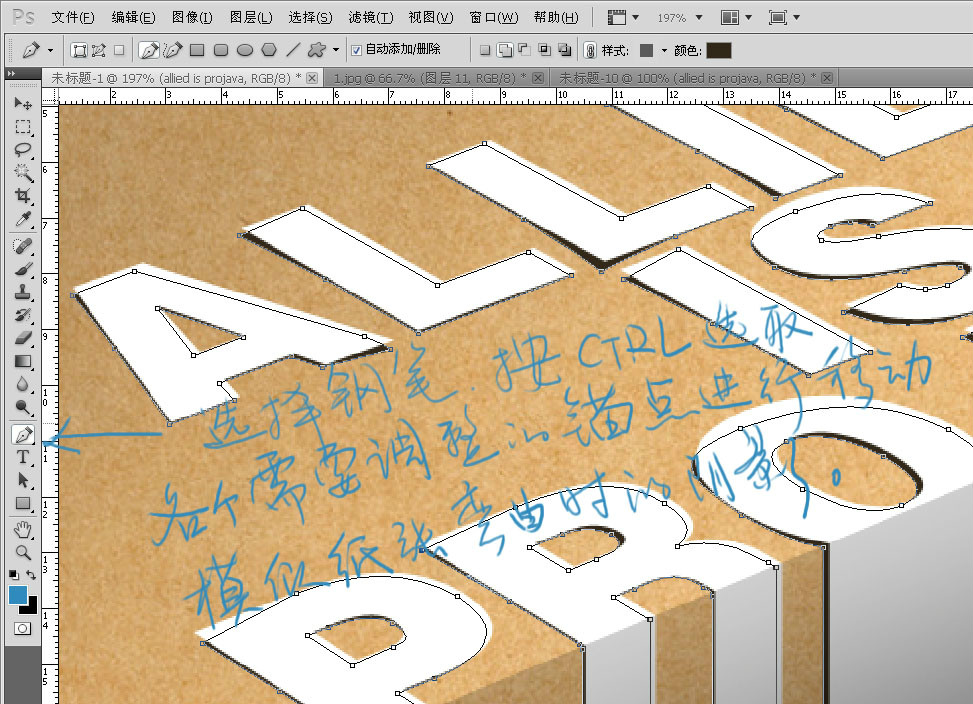
Task: Select the Clone Stamp tool
Action: click(x=23, y=292)
